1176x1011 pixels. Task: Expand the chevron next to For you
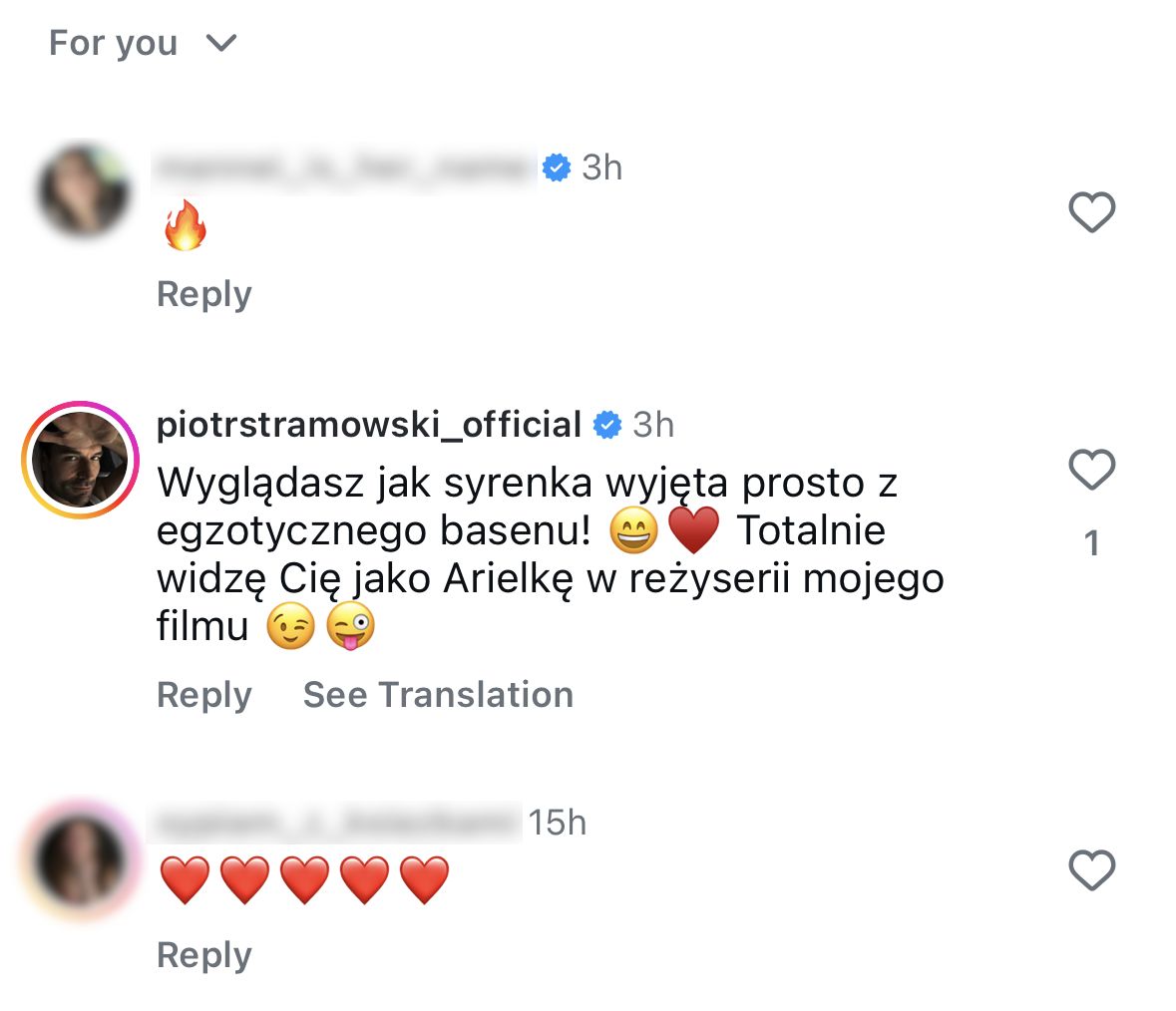pyautogui.click(x=221, y=43)
